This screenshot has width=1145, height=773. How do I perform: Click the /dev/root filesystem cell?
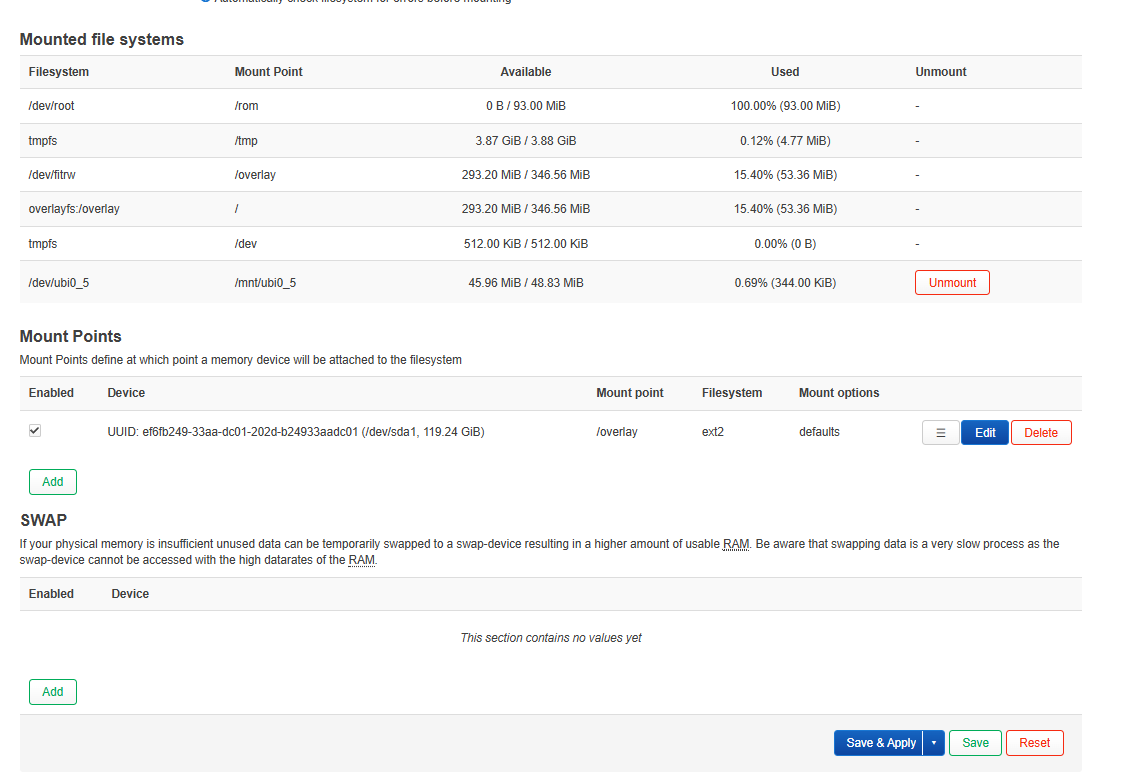(x=51, y=106)
